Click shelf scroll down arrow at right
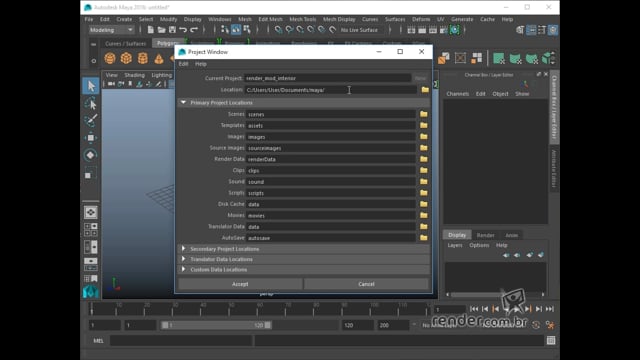Viewport: 640px width, 360px height. pos(553,63)
